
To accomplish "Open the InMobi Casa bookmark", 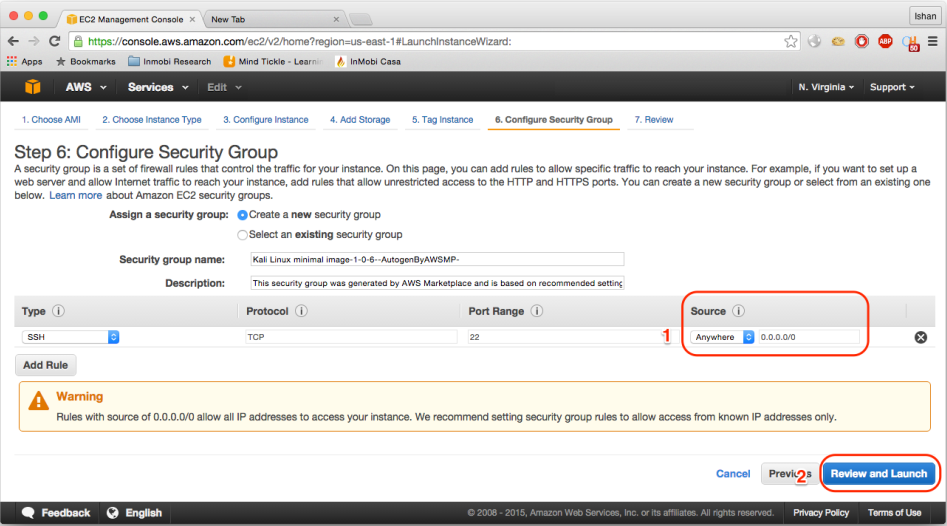I will click(x=368, y=61).
